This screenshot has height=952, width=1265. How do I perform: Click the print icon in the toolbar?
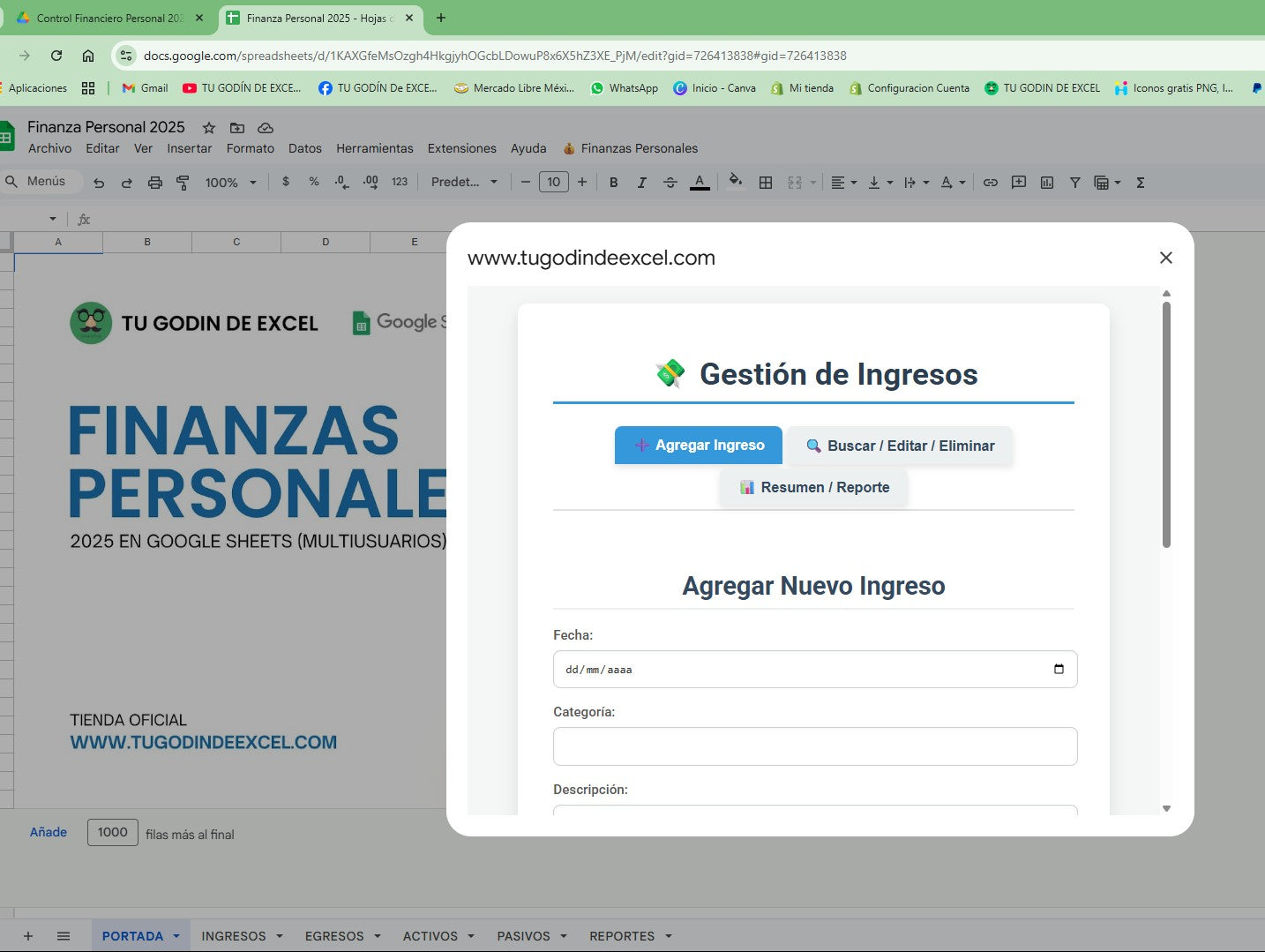point(155,183)
